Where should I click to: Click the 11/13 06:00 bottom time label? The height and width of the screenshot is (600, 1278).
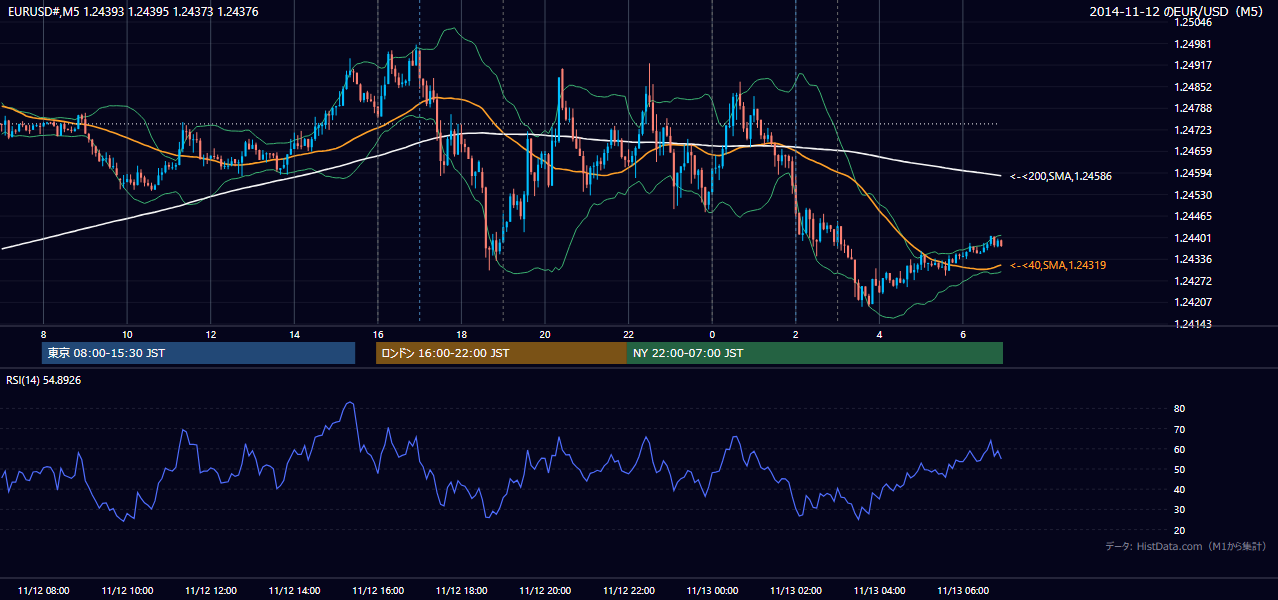point(963,591)
